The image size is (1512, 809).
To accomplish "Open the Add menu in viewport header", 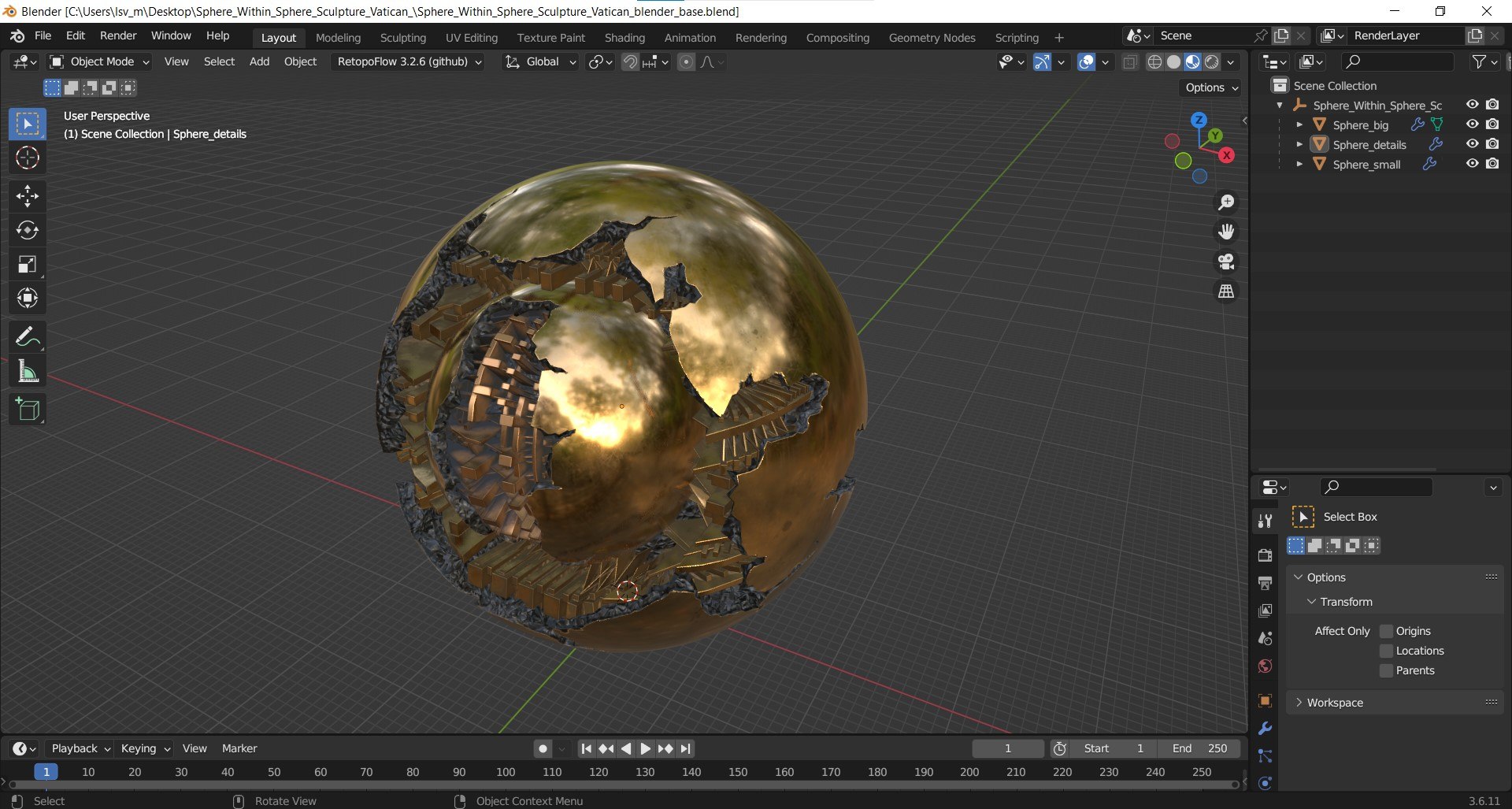I will coord(259,61).
